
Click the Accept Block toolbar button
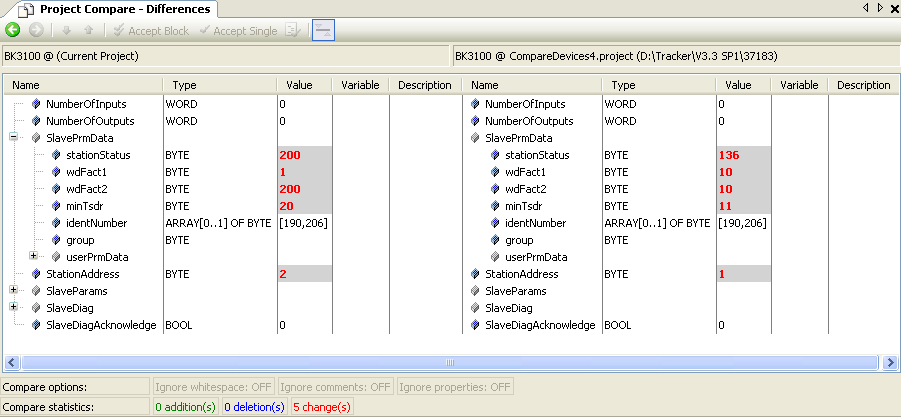click(x=151, y=31)
